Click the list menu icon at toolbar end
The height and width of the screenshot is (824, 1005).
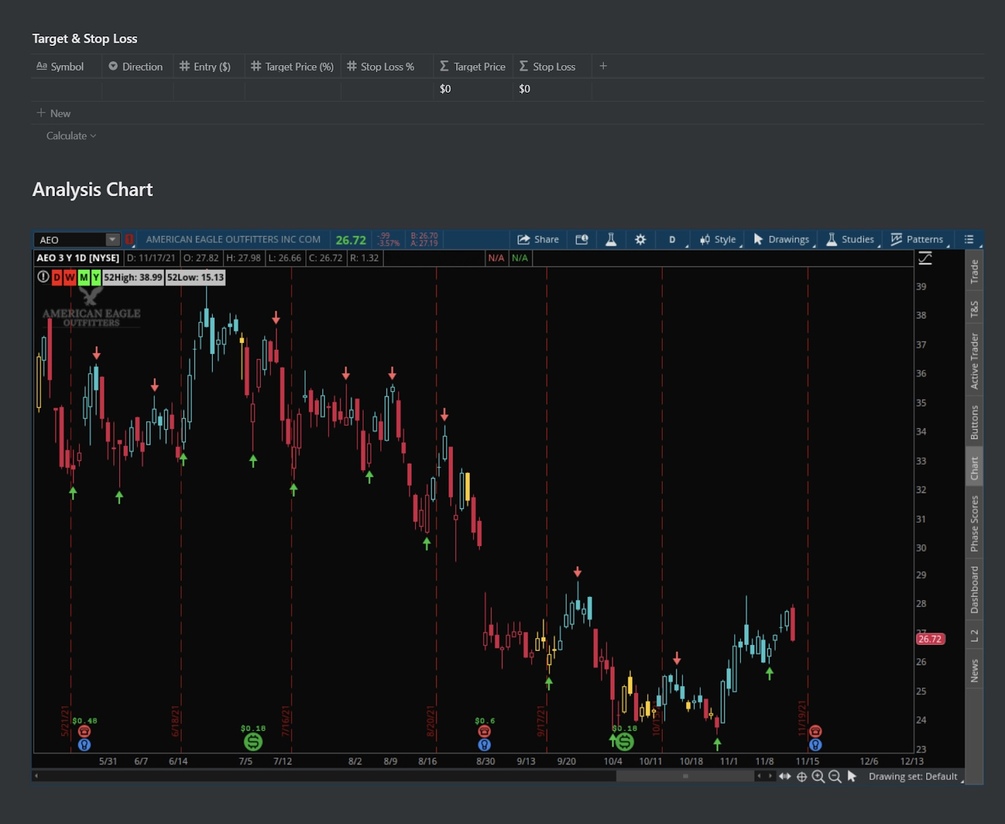[968, 239]
